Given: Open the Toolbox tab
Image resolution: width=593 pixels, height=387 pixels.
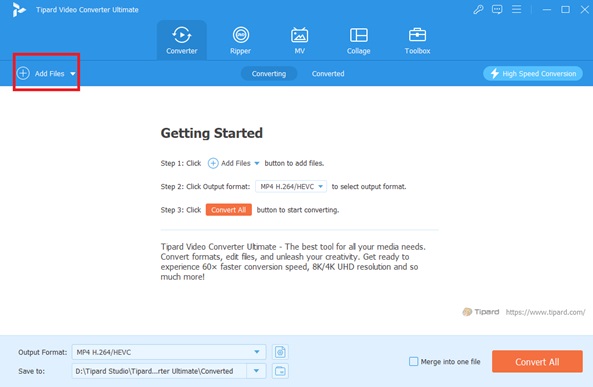Looking at the screenshot, I should pos(418,40).
